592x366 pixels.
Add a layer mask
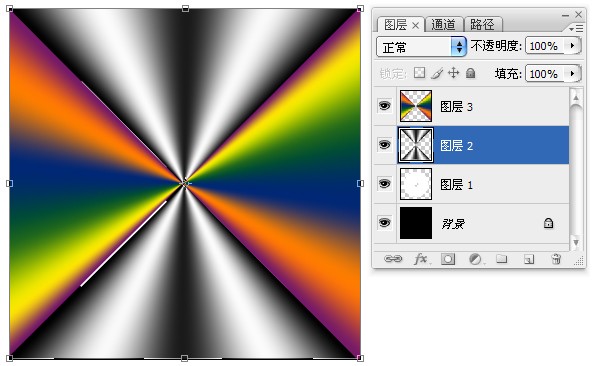click(x=448, y=259)
